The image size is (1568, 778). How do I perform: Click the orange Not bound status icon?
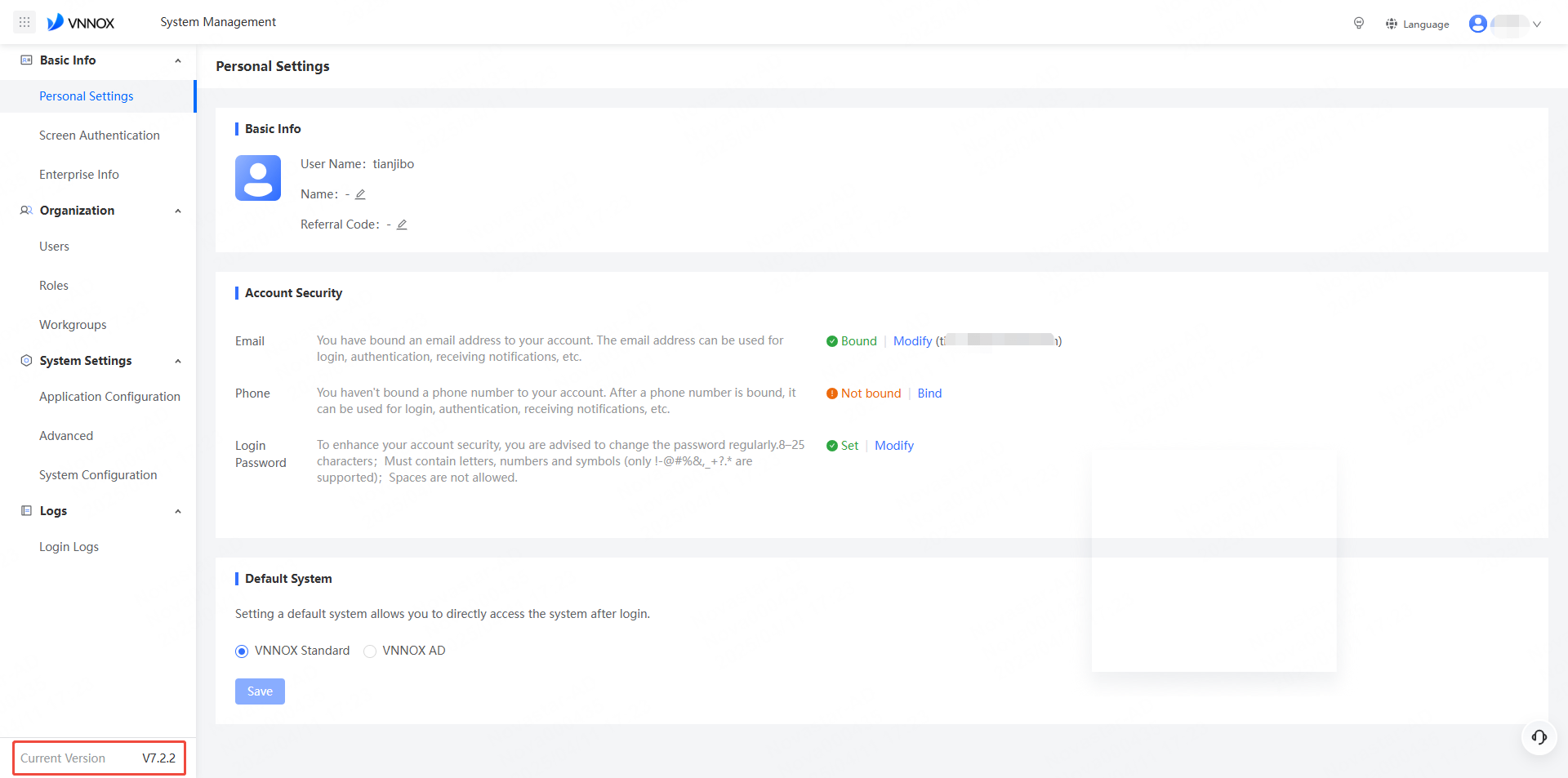pos(831,393)
